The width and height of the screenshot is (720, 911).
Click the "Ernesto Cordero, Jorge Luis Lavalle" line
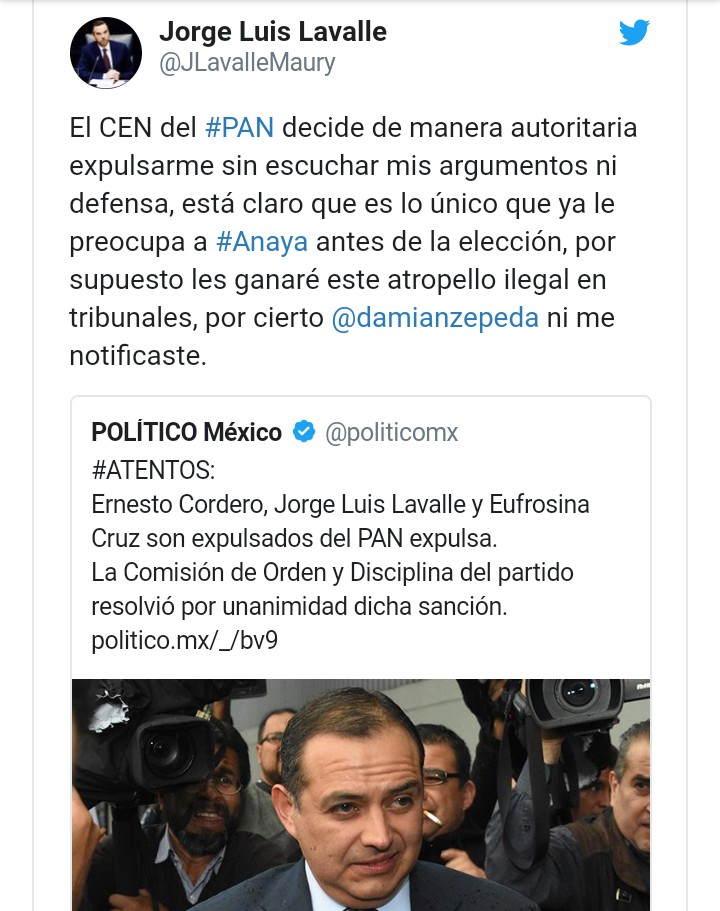[340, 504]
